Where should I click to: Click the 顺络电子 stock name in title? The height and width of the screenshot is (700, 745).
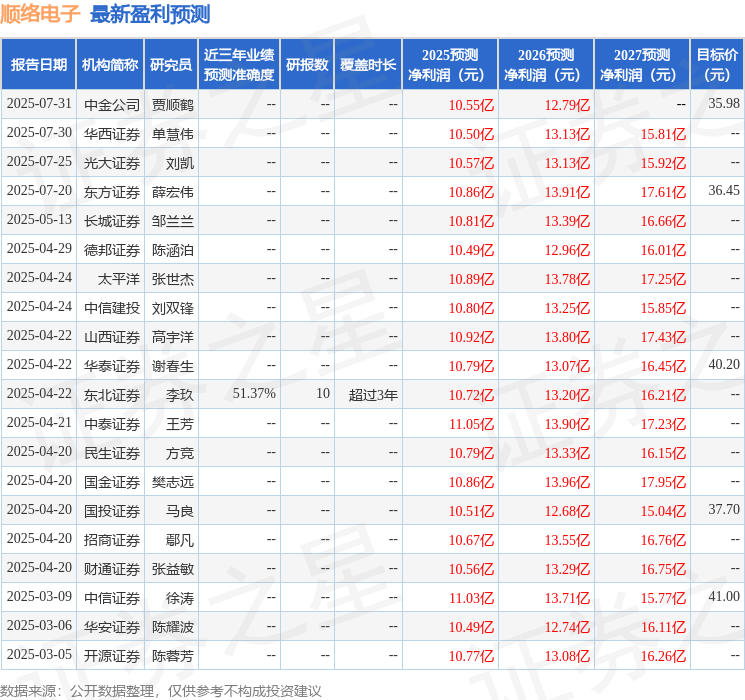tap(42, 14)
